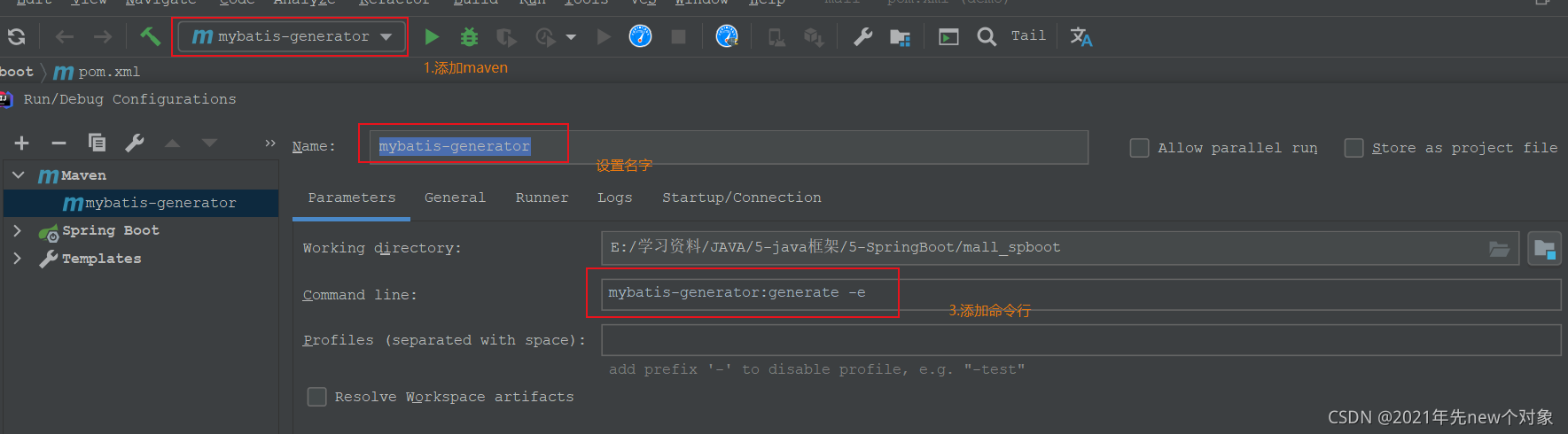Start debugging with the green bug icon
1568x434 pixels.
[x=469, y=36]
